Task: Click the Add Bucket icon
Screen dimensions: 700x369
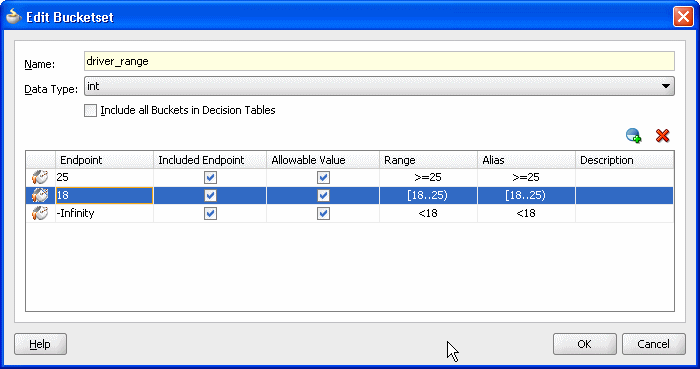Action: (633, 135)
